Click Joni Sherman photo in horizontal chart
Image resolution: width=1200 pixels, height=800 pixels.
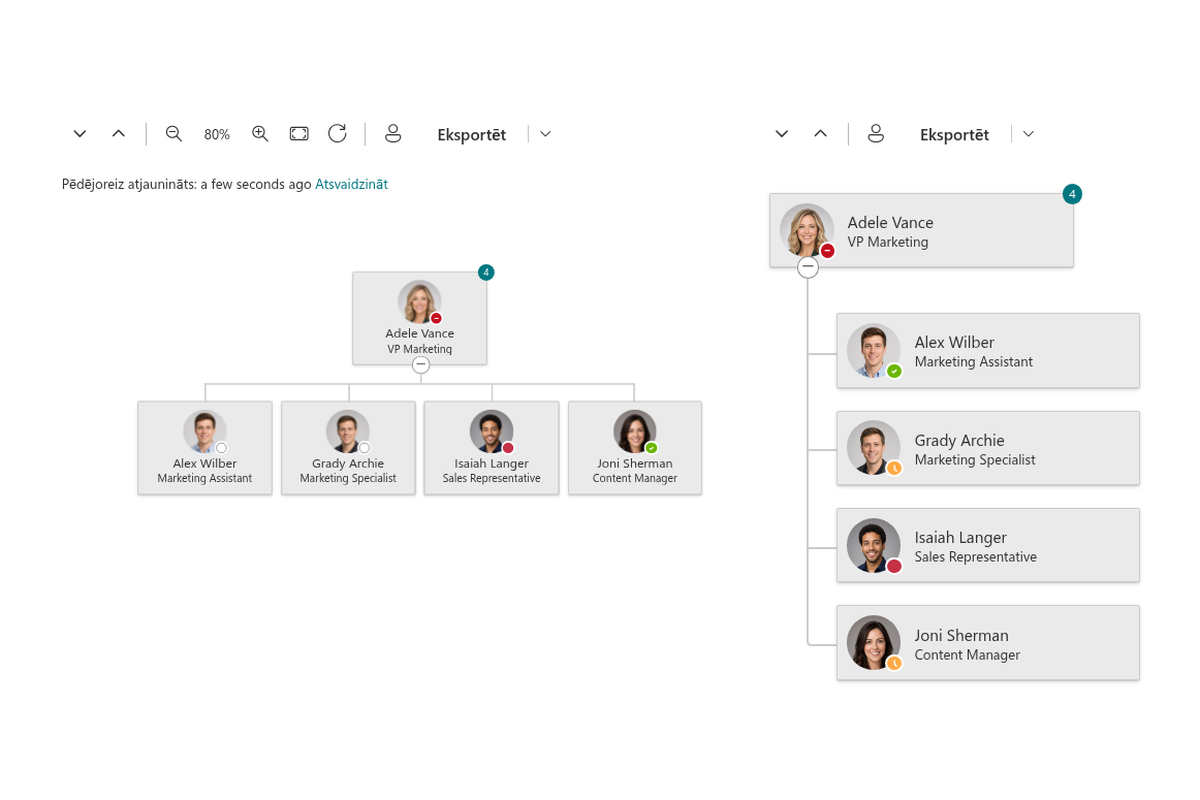635,432
